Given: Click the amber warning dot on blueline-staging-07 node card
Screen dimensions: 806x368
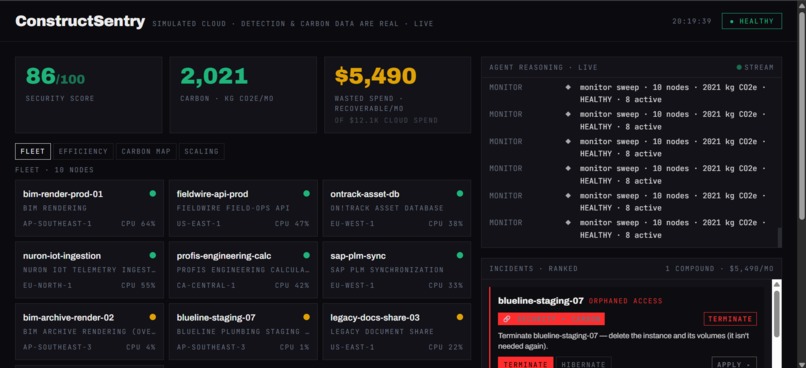Looking at the screenshot, I should [x=306, y=317].
